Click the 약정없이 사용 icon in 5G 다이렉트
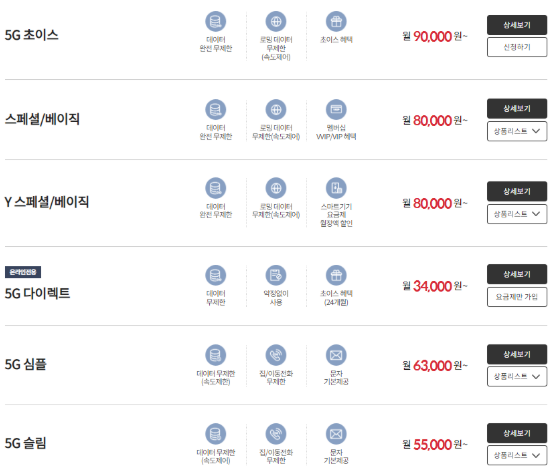This screenshot has height=474, width=560. (276, 275)
